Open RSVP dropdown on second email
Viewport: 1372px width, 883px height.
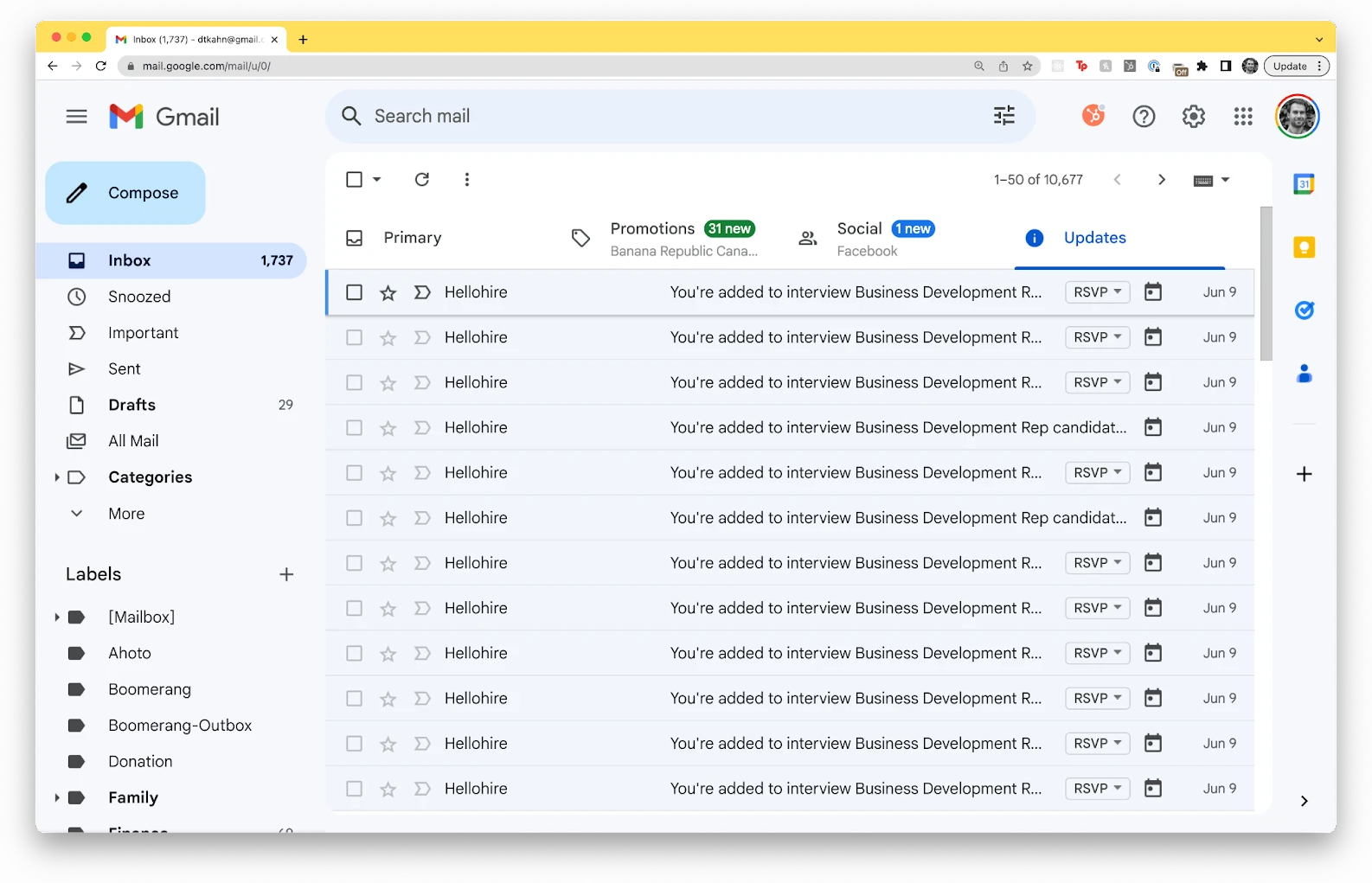1097,337
